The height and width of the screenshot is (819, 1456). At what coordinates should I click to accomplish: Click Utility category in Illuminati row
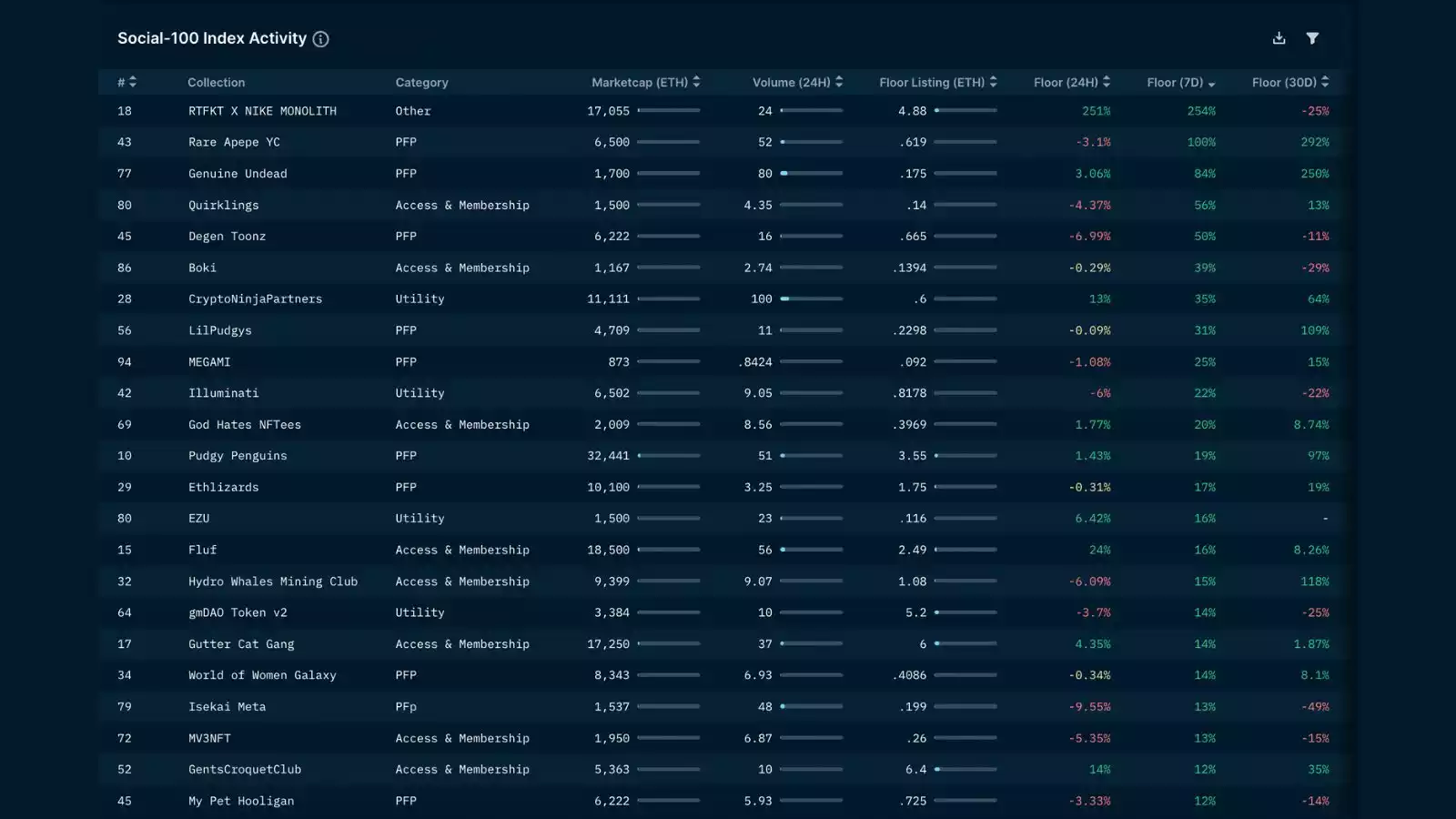420,393
